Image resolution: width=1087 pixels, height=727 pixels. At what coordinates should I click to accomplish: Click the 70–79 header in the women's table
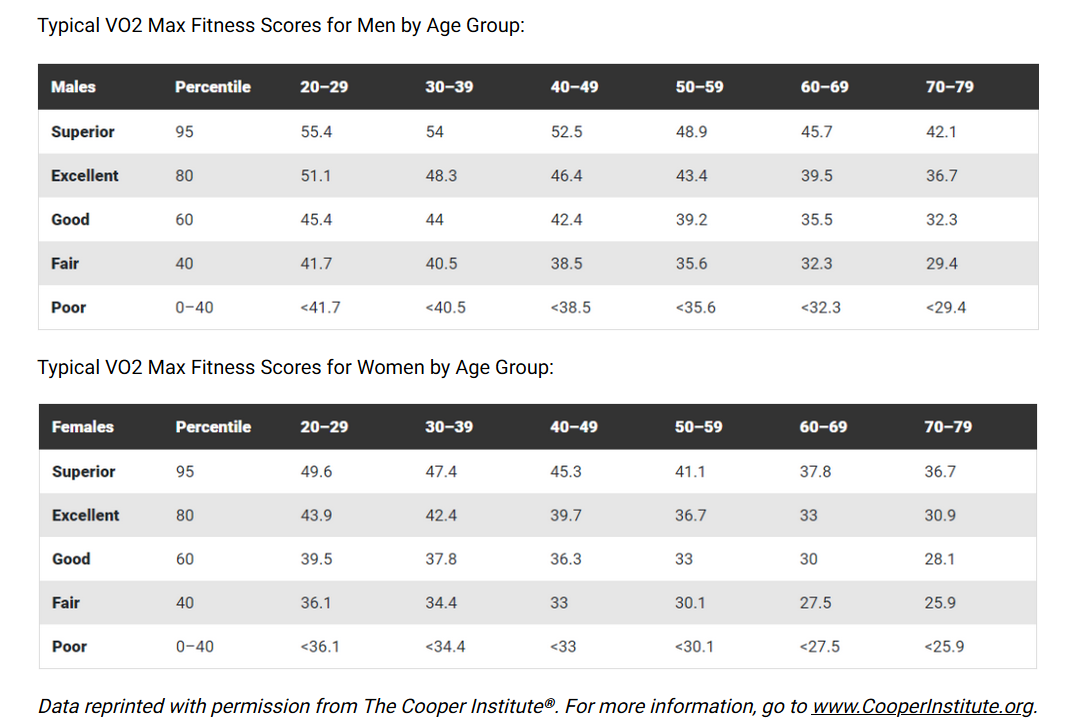pyautogui.click(x=948, y=427)
